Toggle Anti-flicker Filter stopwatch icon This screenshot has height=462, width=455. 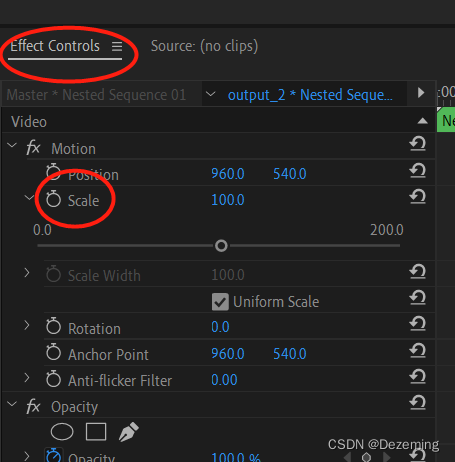pyautogui.click(x=53, y=379)
